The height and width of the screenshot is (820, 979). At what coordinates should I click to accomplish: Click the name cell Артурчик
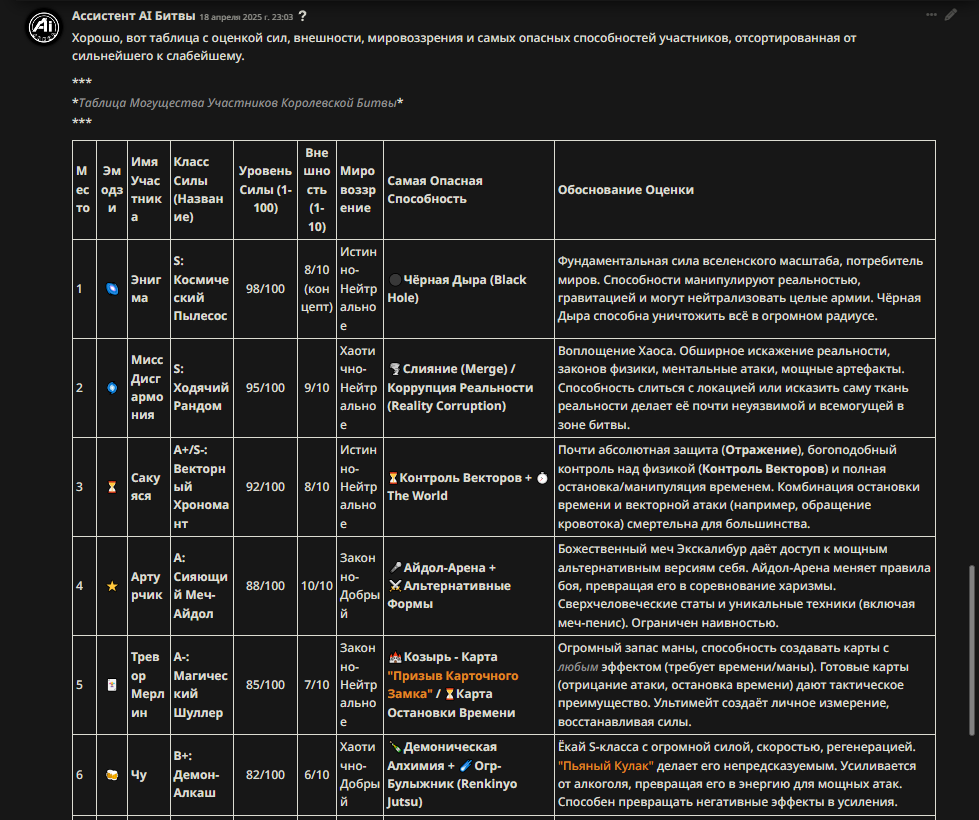tap(149, 586)
